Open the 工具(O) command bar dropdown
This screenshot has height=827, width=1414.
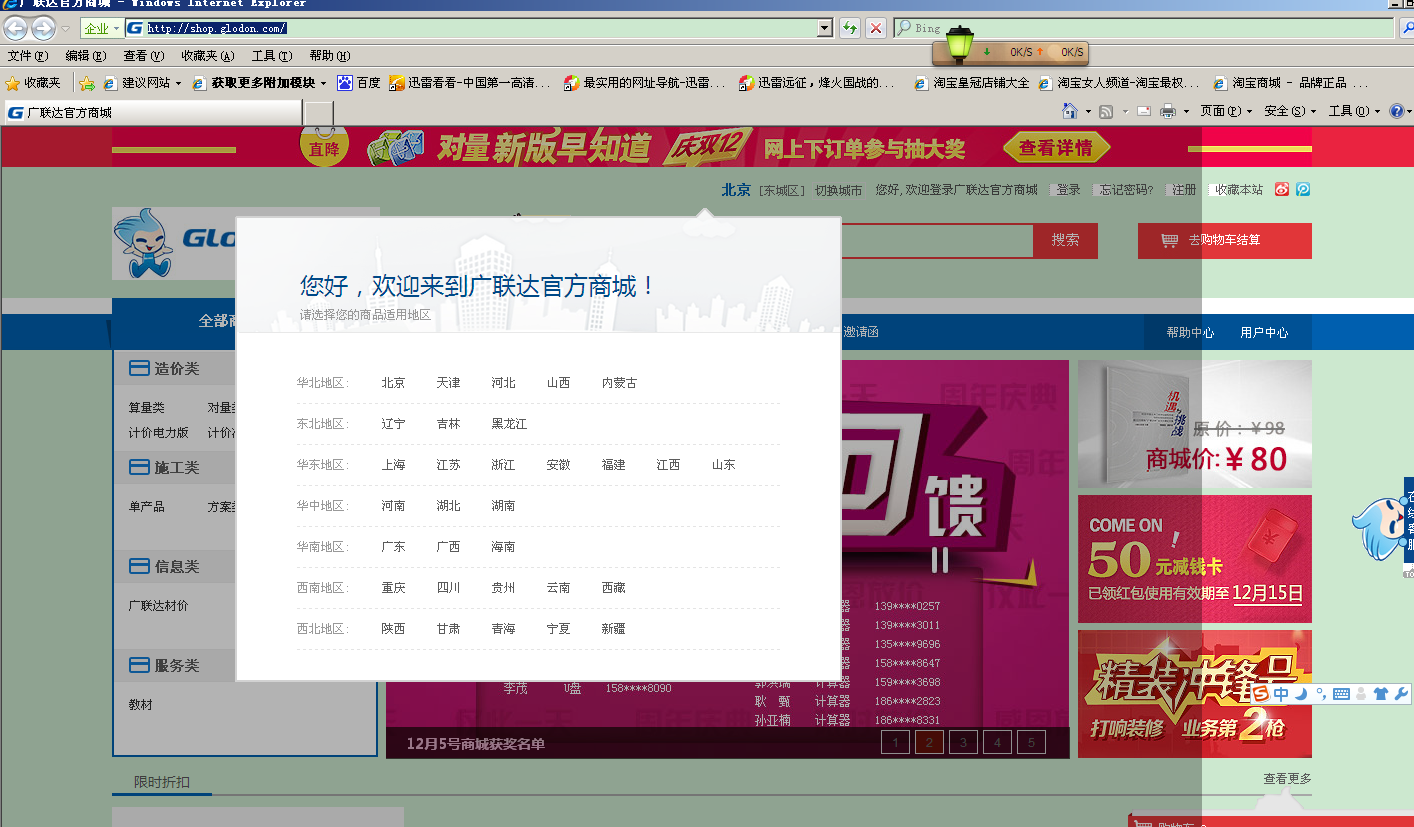[x=1354, y=111]
